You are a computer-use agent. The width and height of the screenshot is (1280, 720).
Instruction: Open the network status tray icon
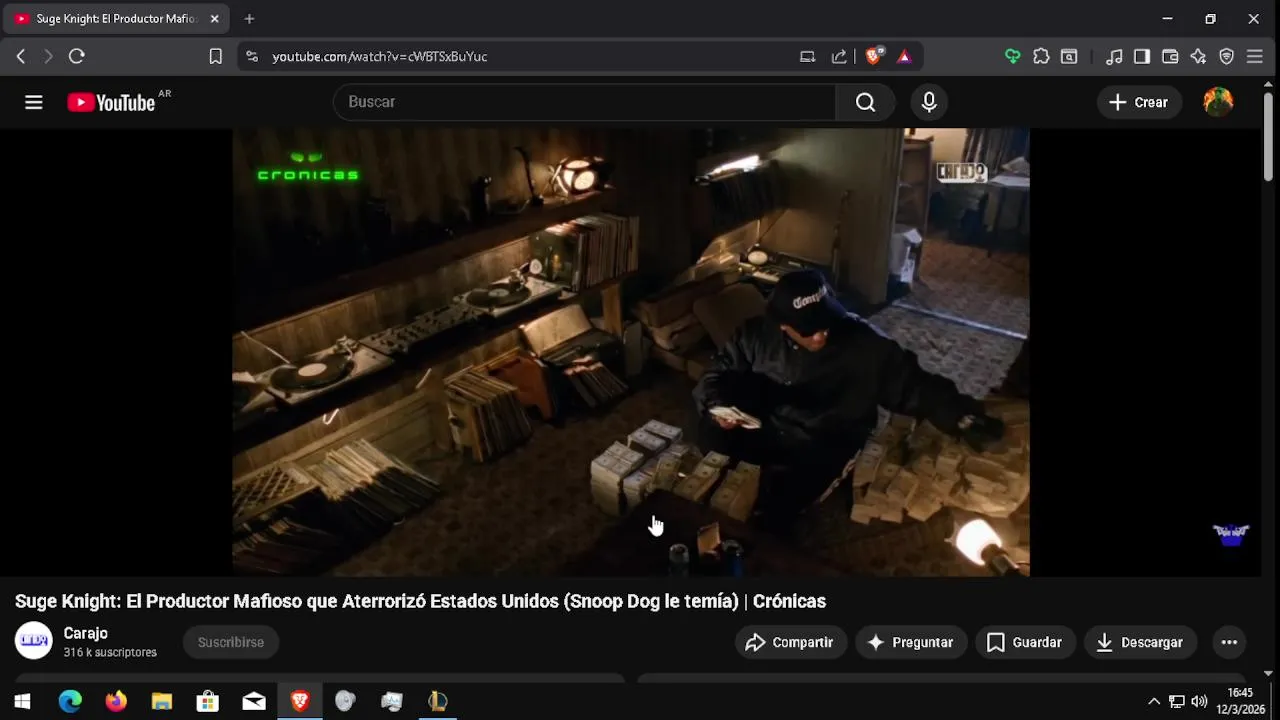click(1177, 701)
